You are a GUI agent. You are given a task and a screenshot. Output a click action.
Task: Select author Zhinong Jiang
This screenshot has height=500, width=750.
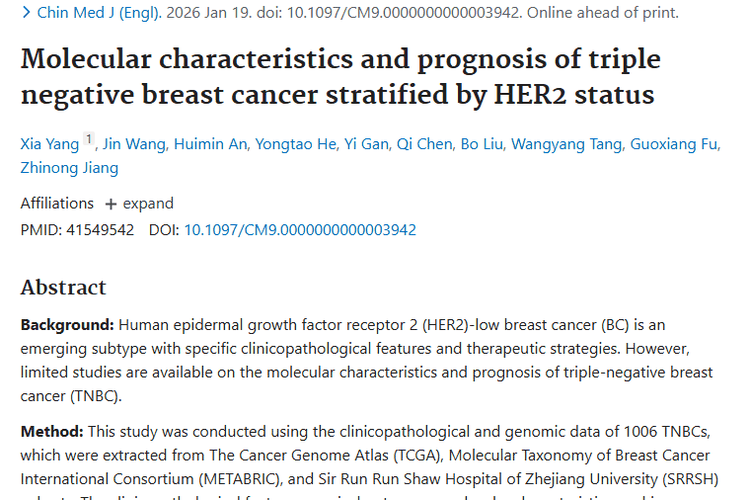coord(68,169)
